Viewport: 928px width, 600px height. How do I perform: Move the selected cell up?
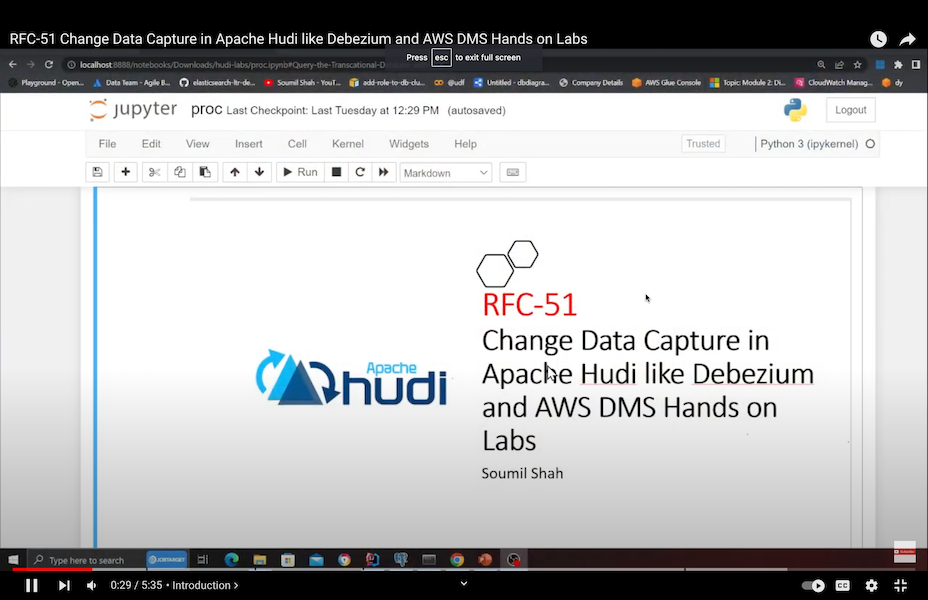[x=235, y=172]
